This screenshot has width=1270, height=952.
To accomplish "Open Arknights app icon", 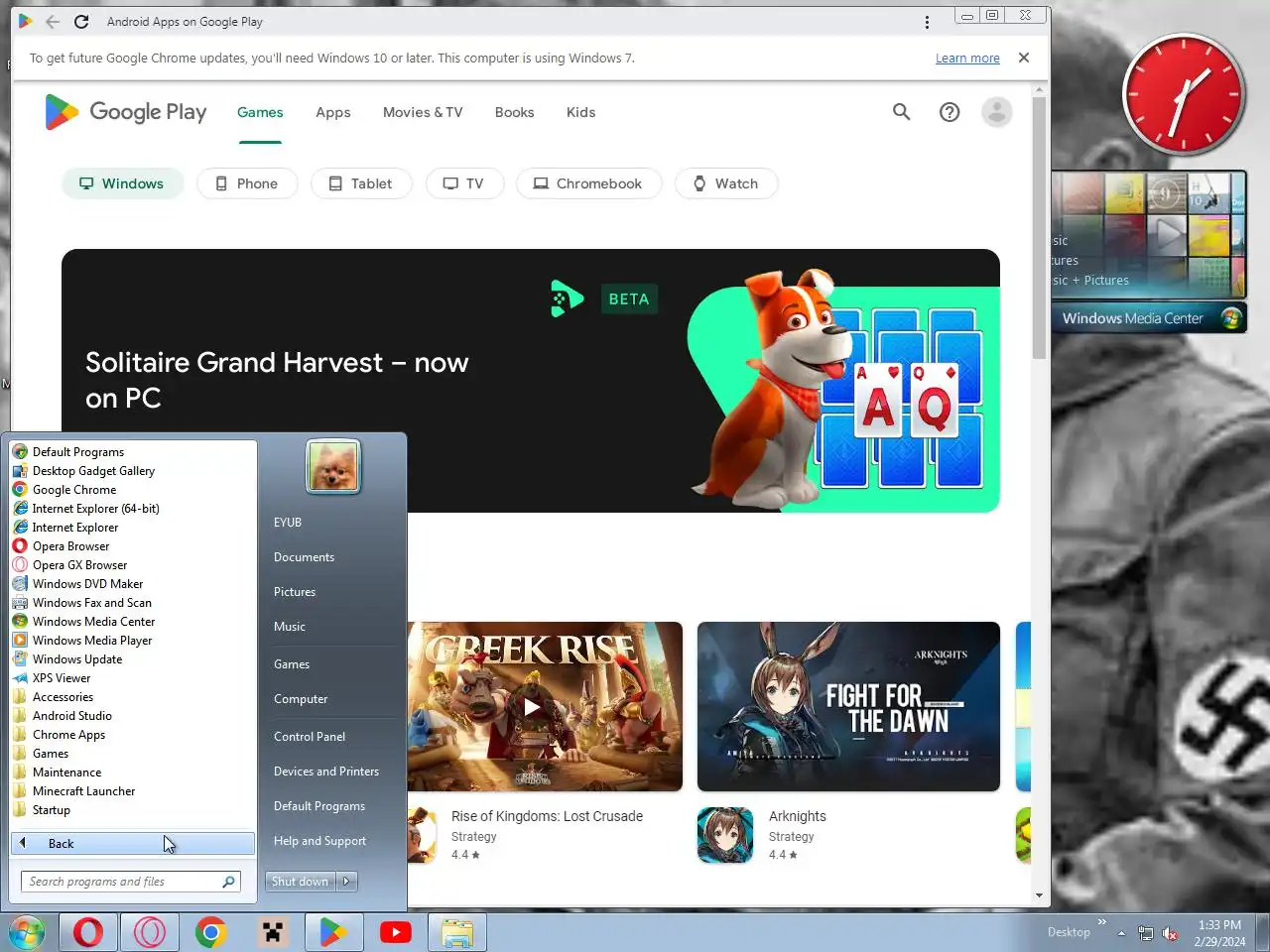I will (725, 835).
